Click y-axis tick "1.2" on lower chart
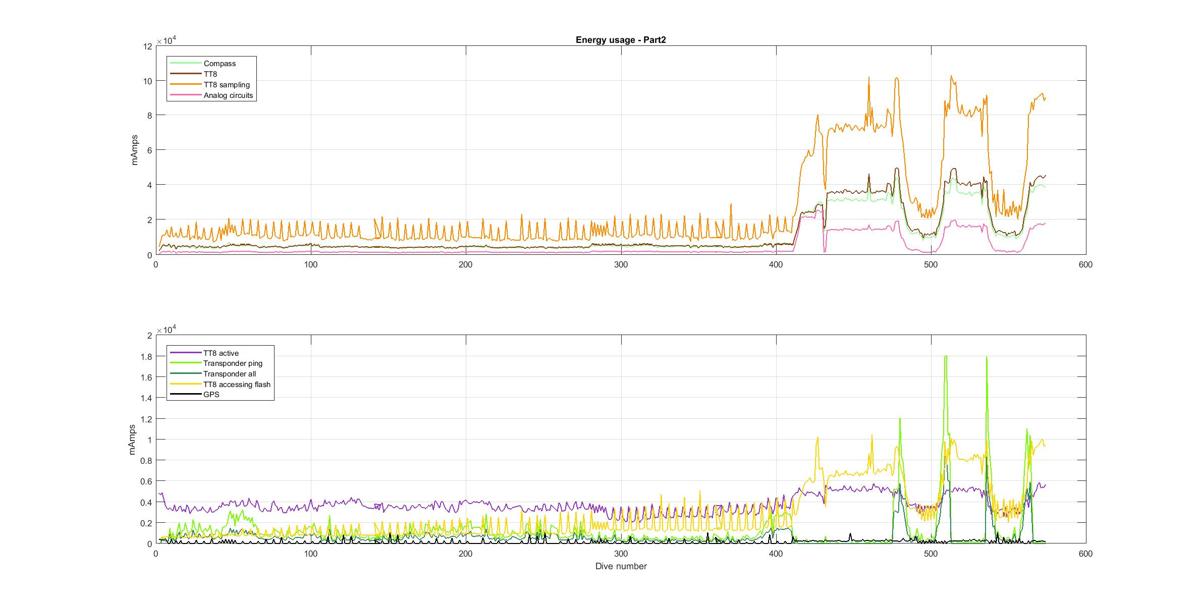 (145, 419)
